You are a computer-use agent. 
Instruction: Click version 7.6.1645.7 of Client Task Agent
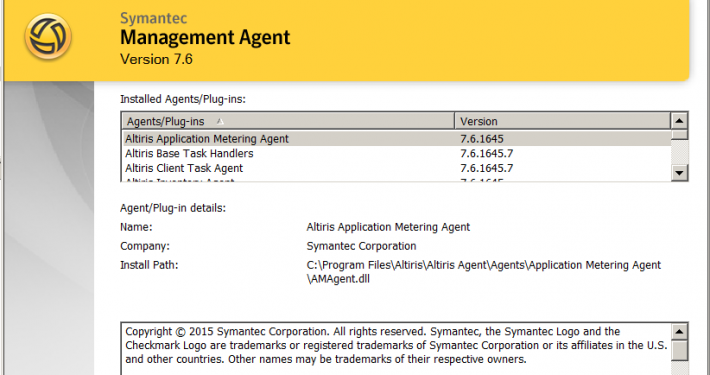click(x=487, y=168)
